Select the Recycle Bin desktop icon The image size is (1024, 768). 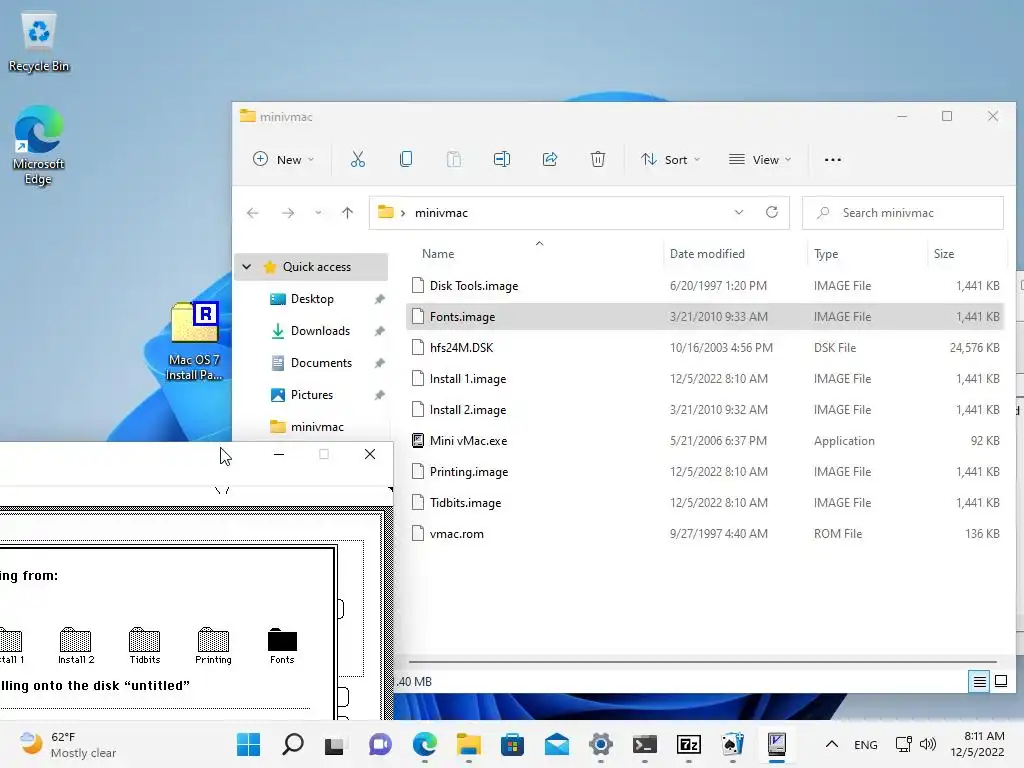point(39,42)
